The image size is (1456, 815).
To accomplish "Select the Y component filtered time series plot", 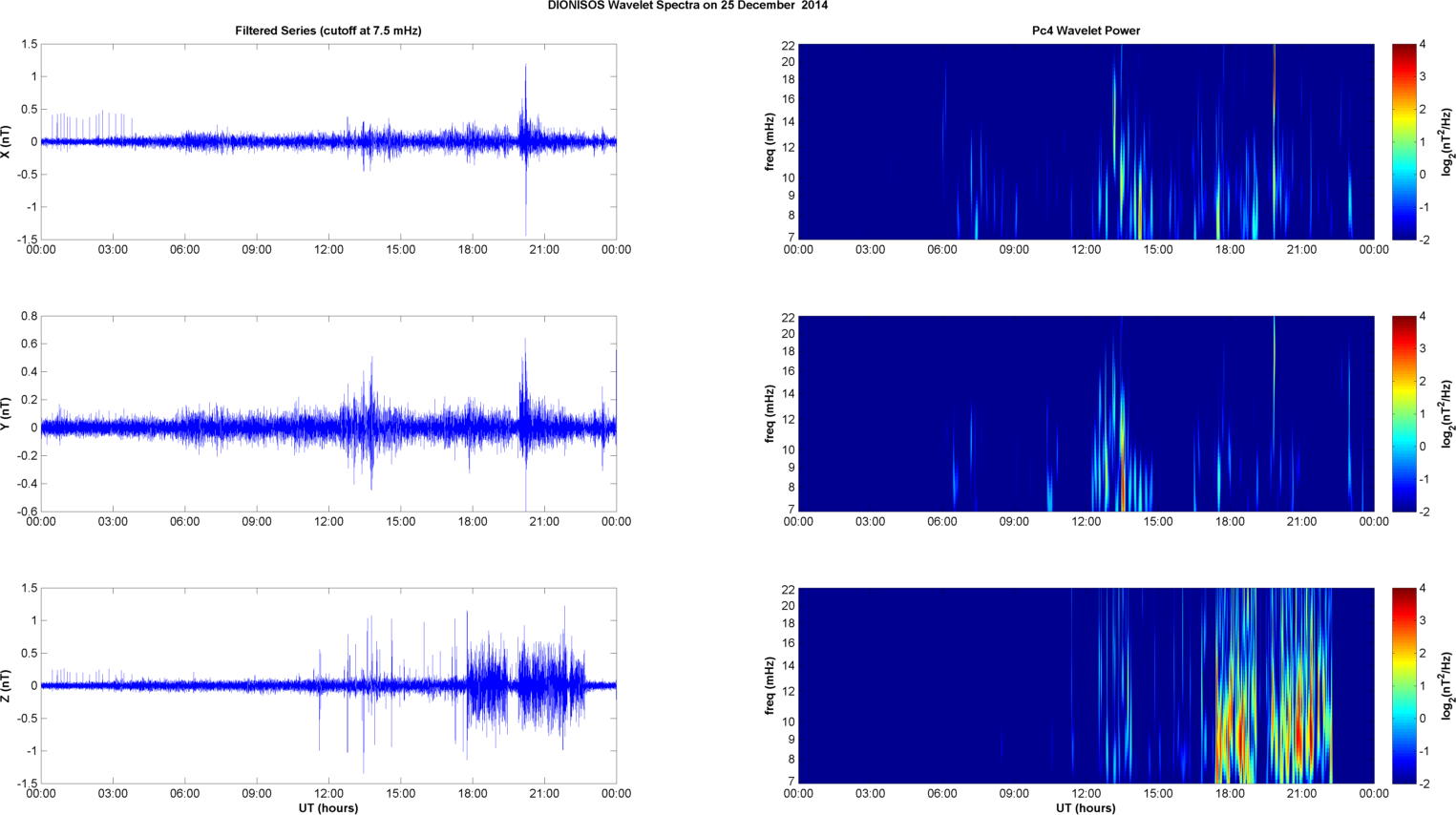I will click(328, 413).
